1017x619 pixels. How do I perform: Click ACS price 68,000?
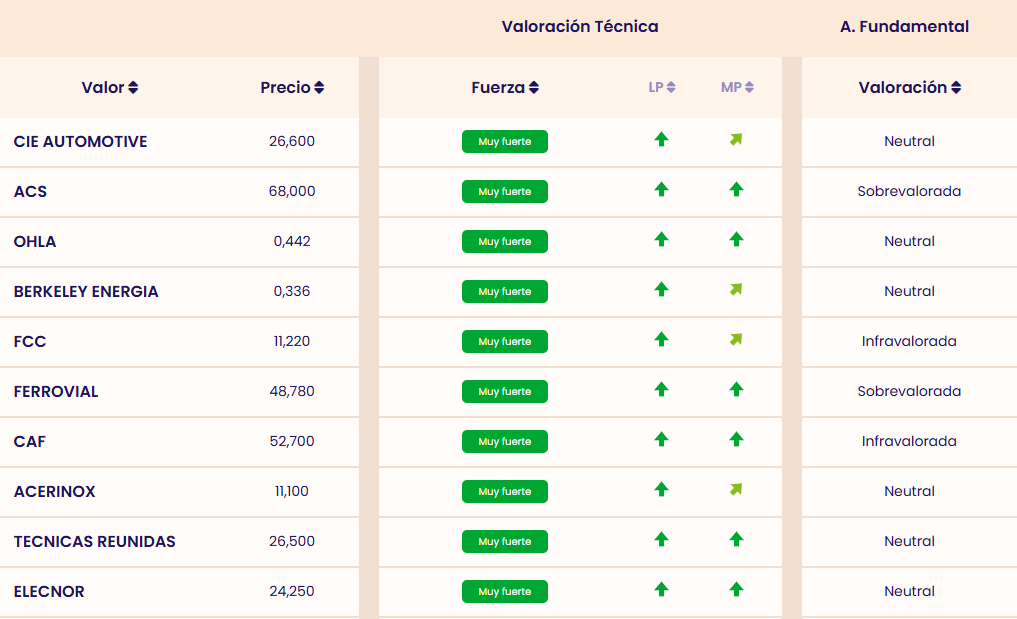[x=292, y=192]
